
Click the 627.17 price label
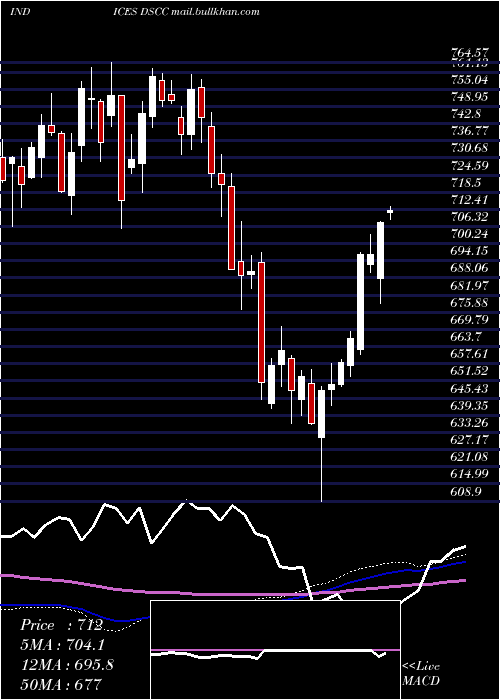tap(470, 439)
